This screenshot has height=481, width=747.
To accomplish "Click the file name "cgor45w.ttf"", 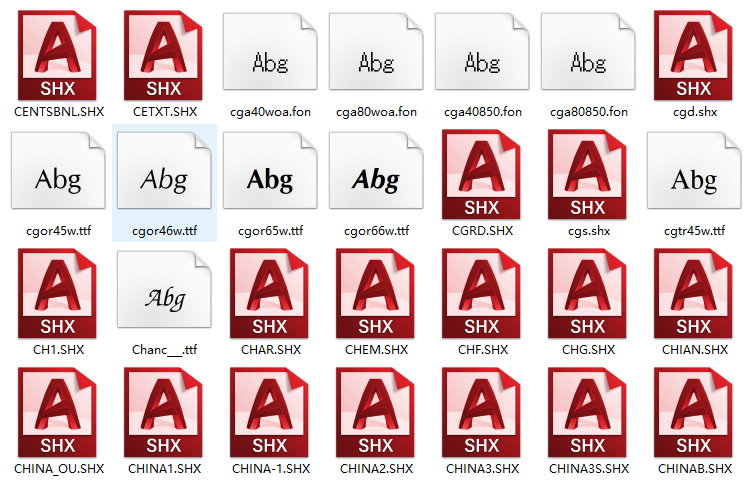I will click(59, 231).
